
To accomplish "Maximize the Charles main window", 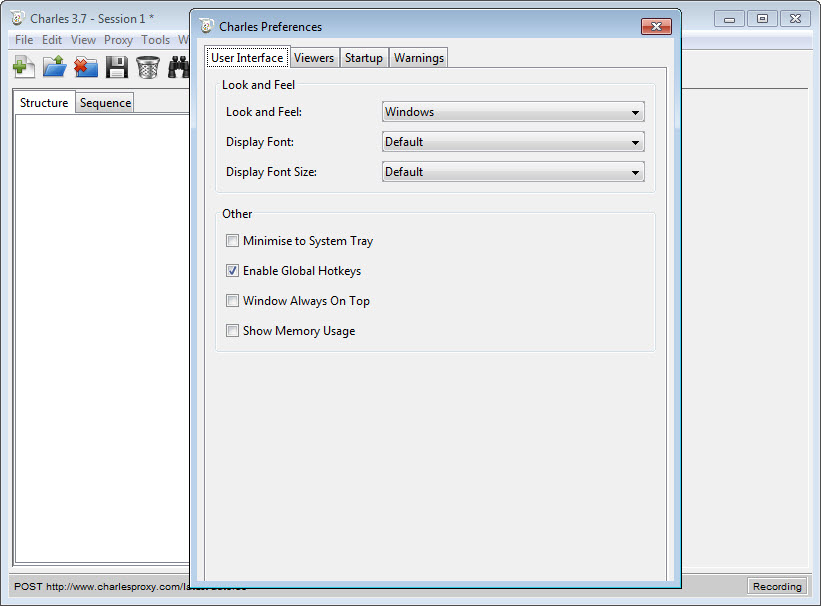I will click(x=762, y=19).
